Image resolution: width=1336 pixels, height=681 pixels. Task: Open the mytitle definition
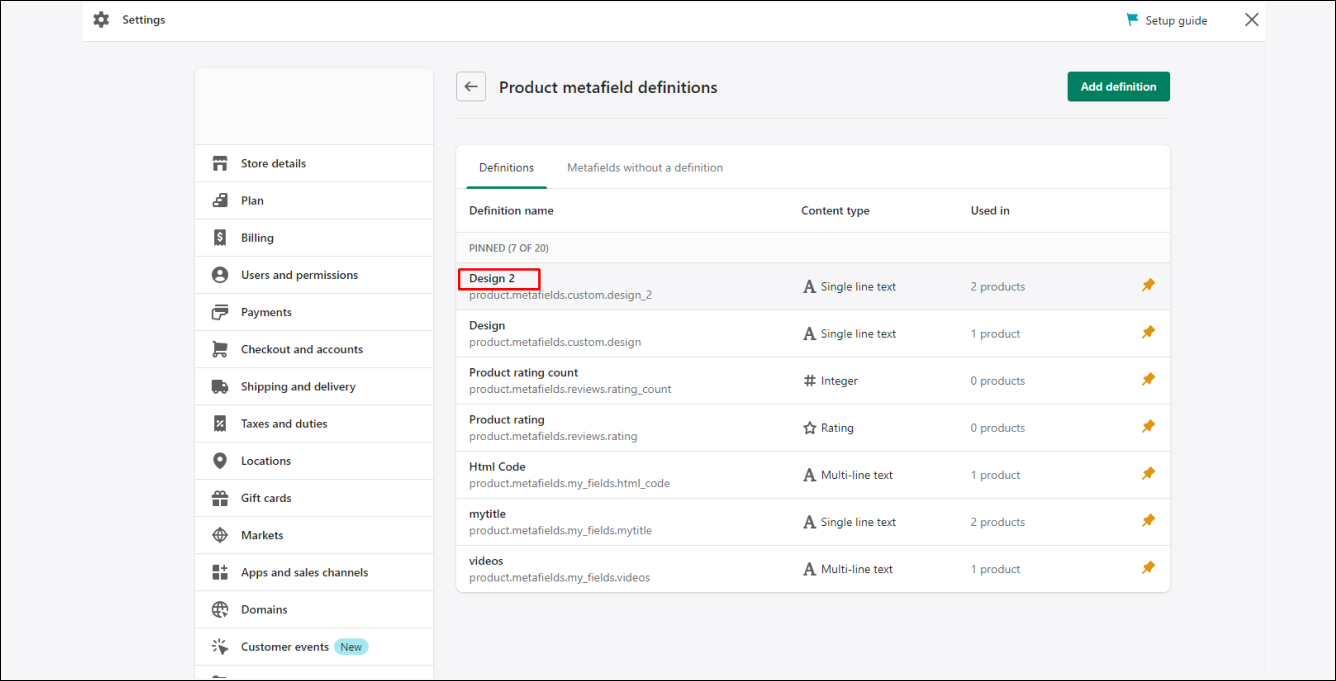tap(813, 521)
